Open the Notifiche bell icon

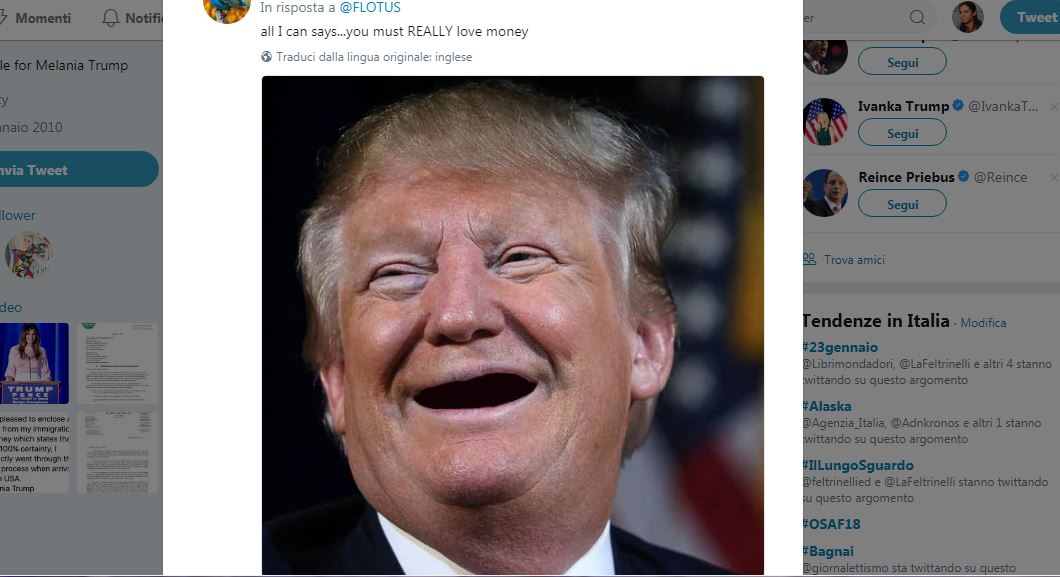coord(111,18)
